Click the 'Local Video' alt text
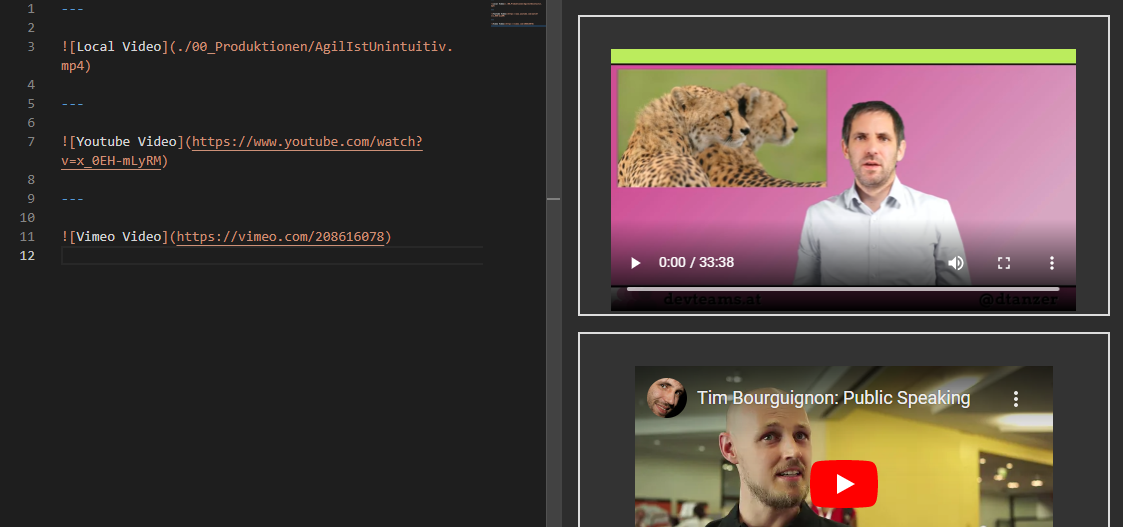 [x=119, y=47]
